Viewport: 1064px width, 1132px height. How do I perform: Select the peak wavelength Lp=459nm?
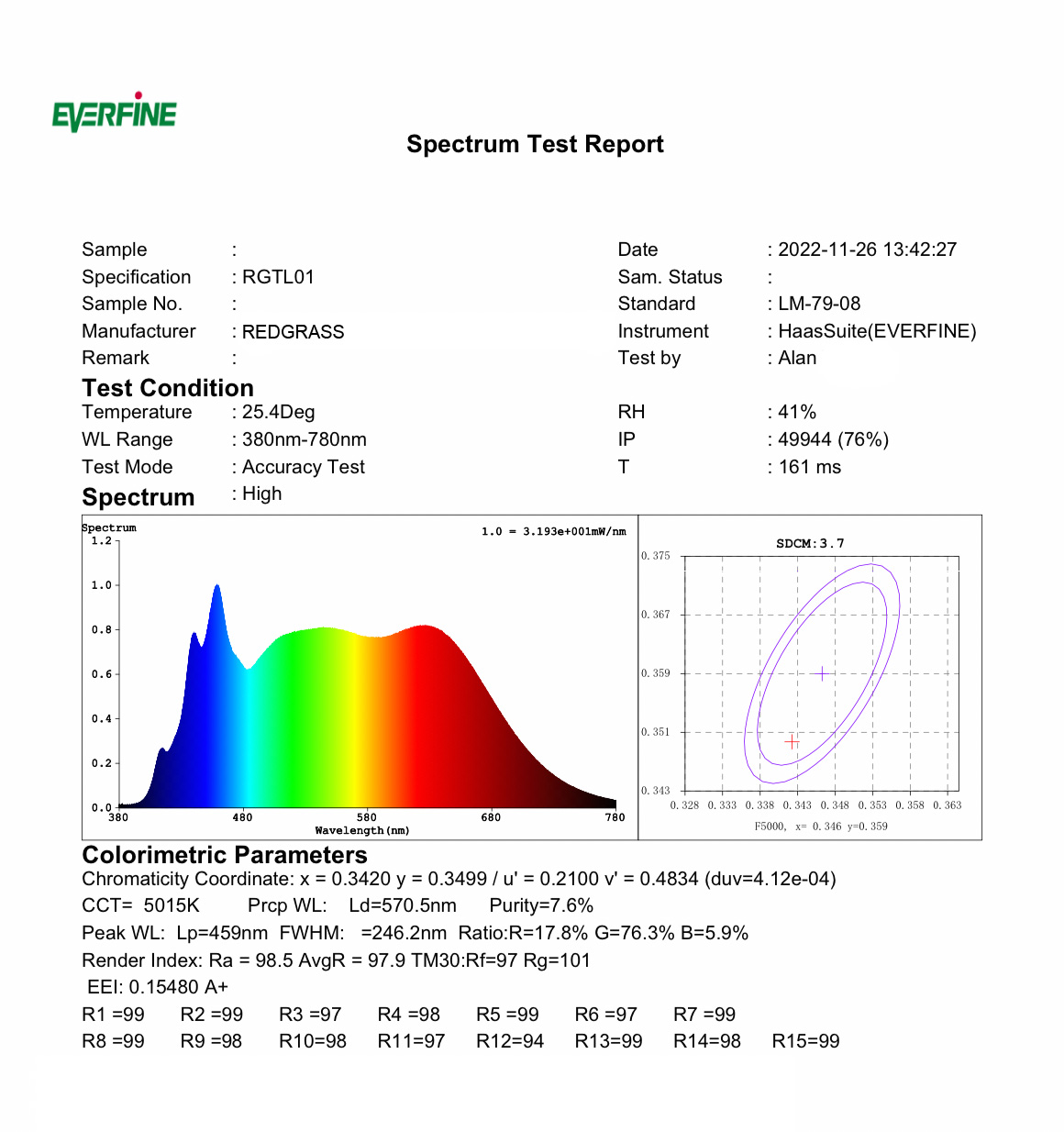click(x=222, y=933)
